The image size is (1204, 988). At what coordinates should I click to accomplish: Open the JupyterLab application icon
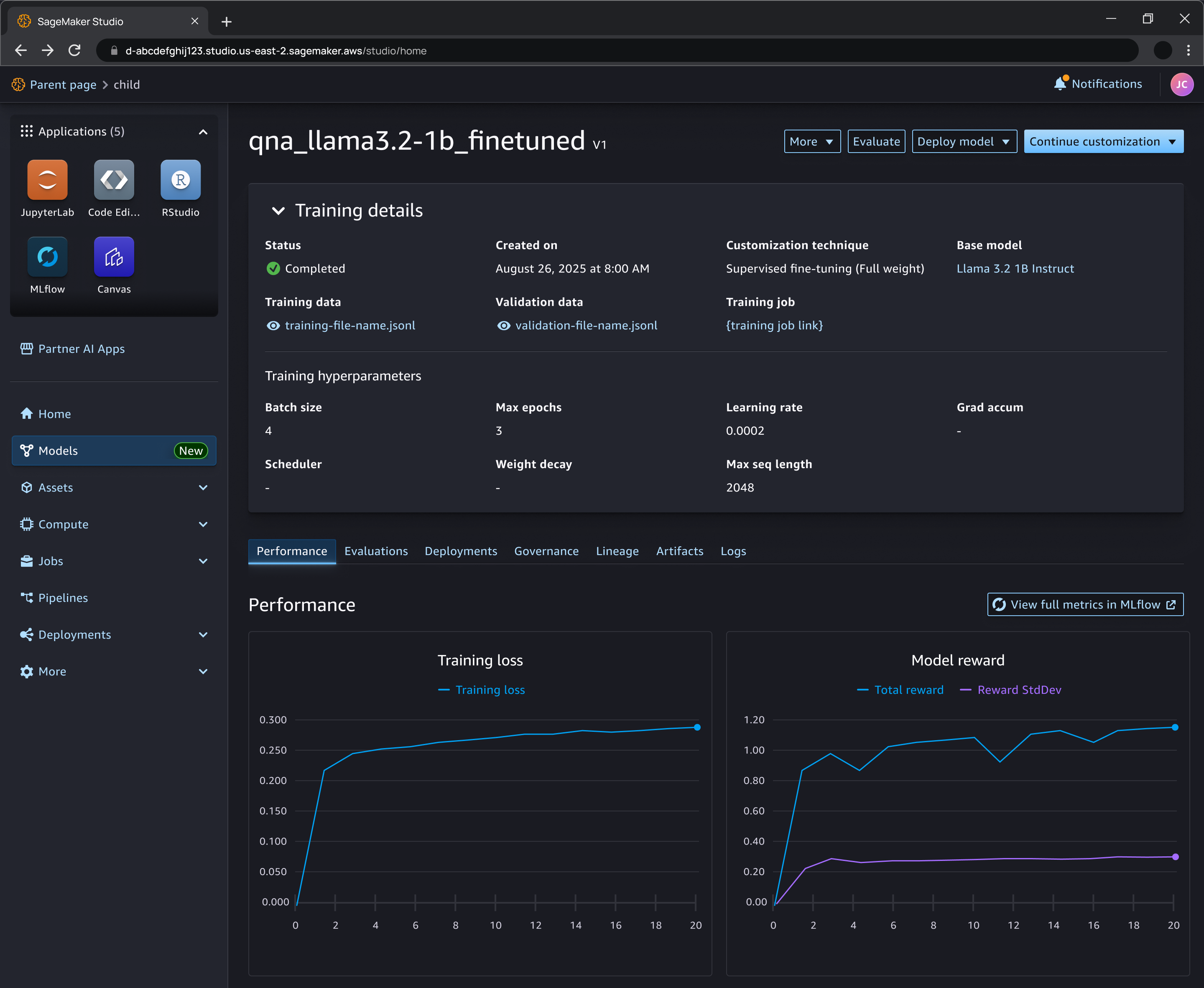pos(47,180)
